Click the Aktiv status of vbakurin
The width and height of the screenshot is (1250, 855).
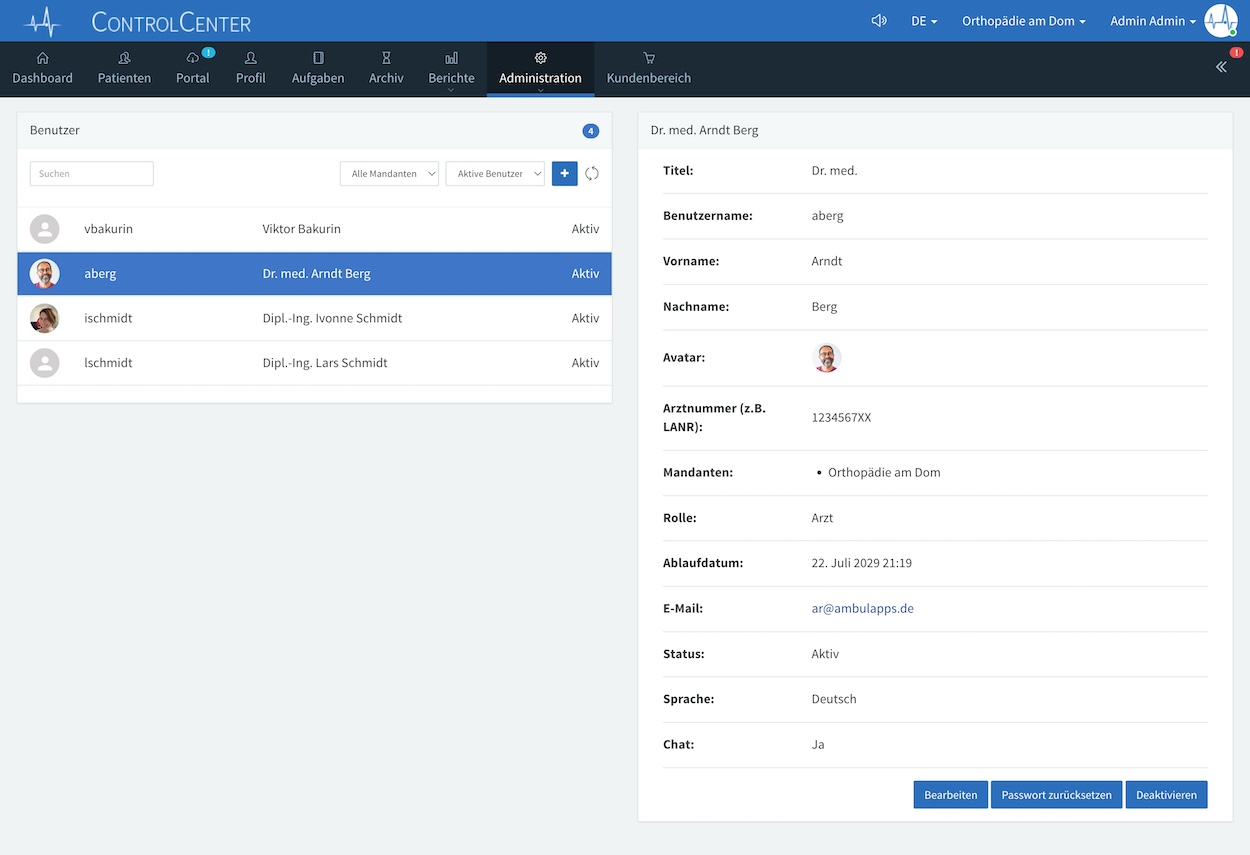point(585,229)
